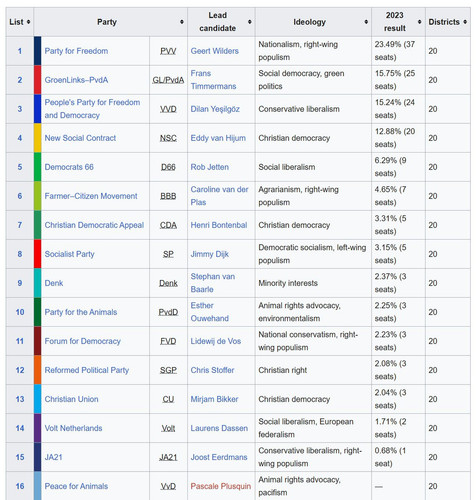Open Geert Wilders candidate page

(215, 51)
